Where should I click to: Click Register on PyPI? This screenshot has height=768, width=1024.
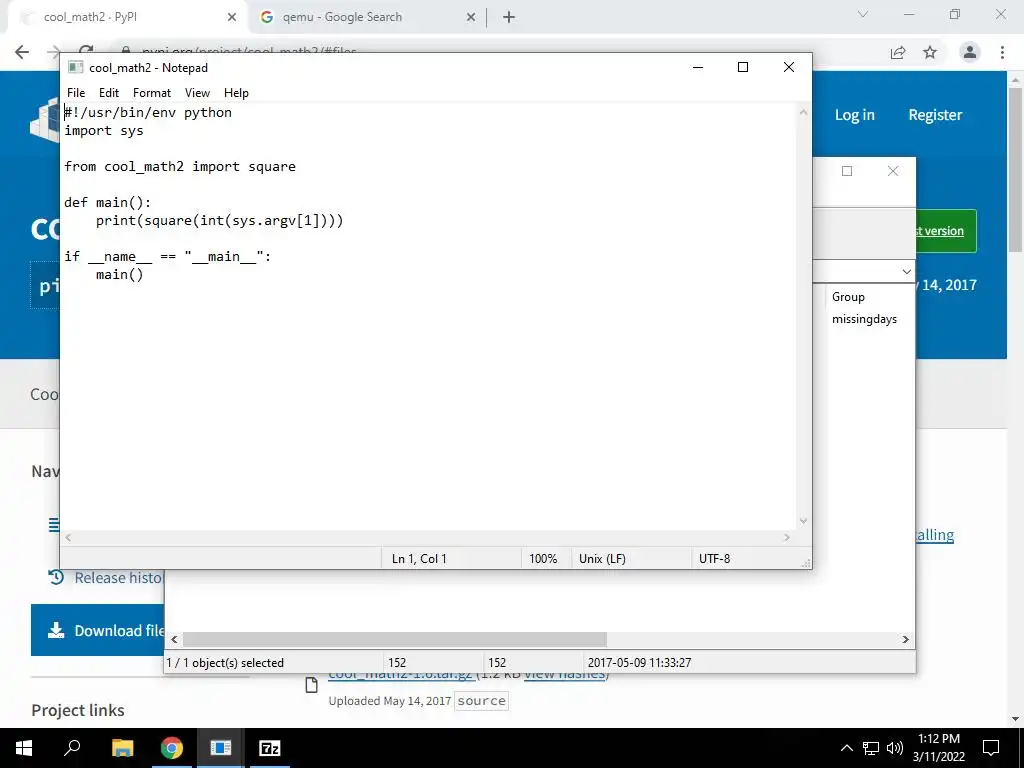tap(935, 115)
